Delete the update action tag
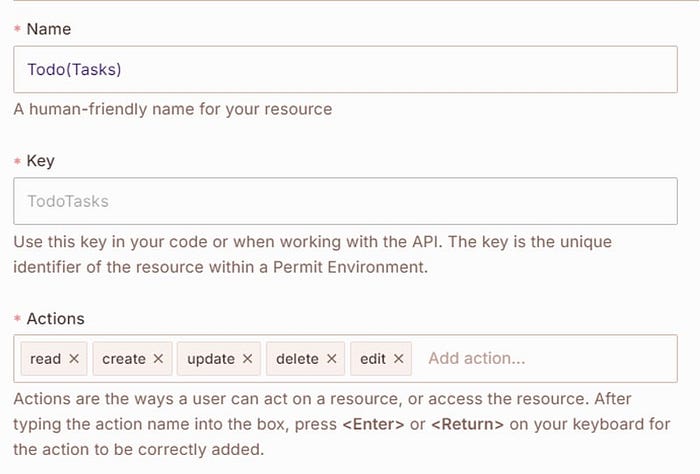Screen dimensions: 700x474 click(248, 358)
